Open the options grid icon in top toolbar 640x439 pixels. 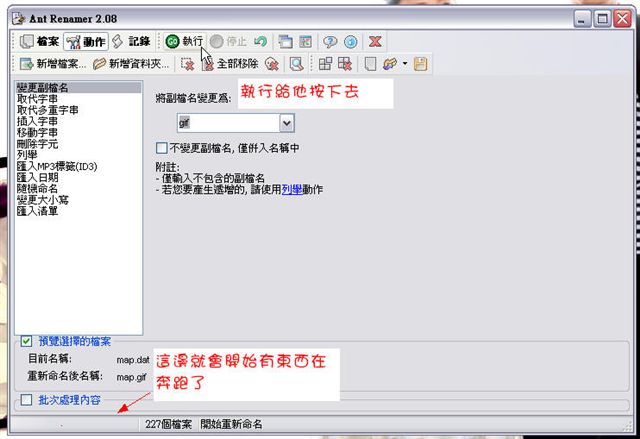tap(305, 41)
